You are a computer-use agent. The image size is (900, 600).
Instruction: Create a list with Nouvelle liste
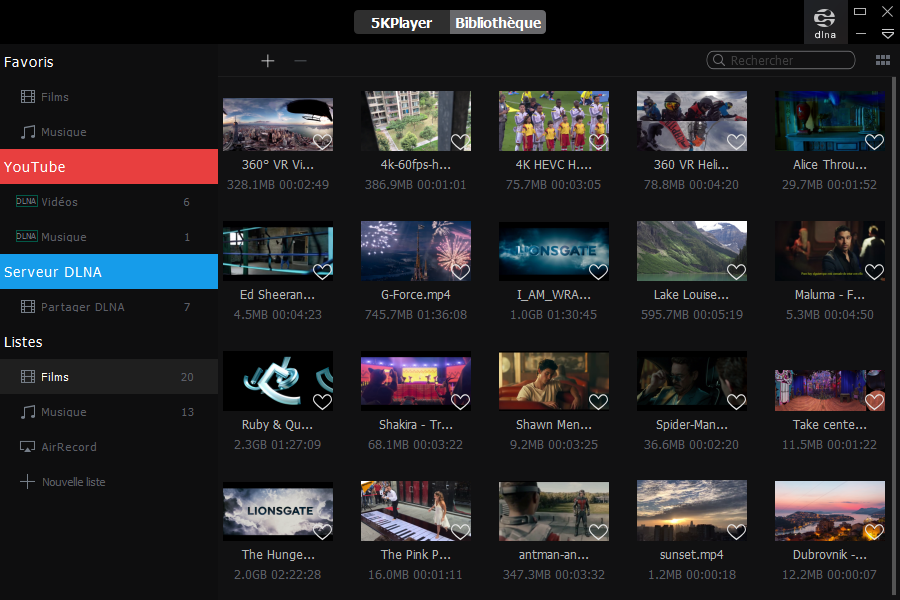72,482
